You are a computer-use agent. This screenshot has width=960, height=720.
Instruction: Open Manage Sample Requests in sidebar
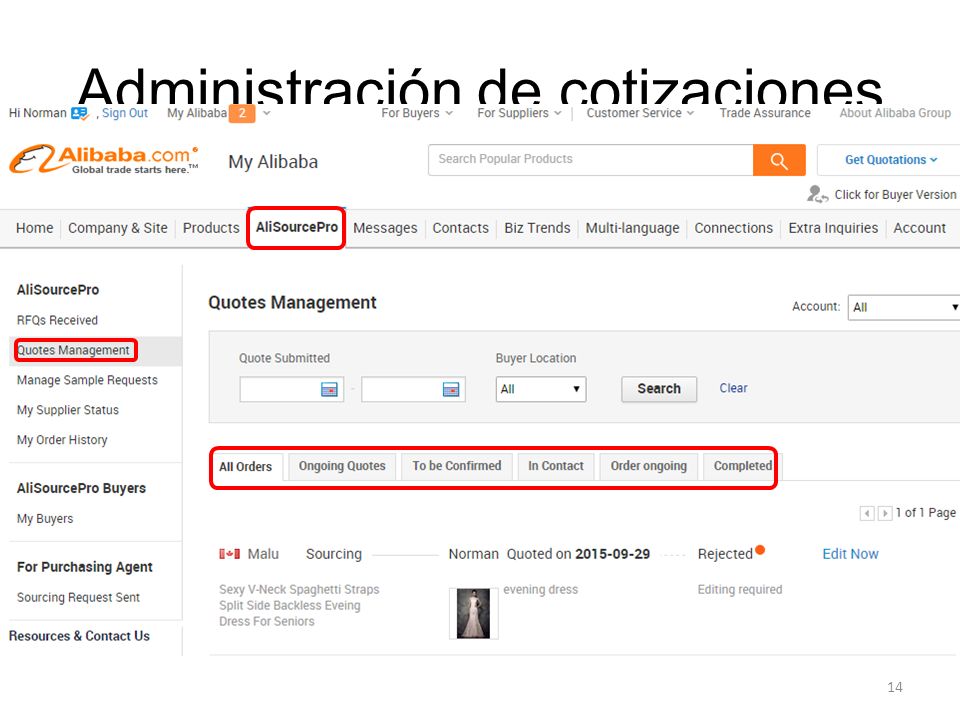point(87,380)
